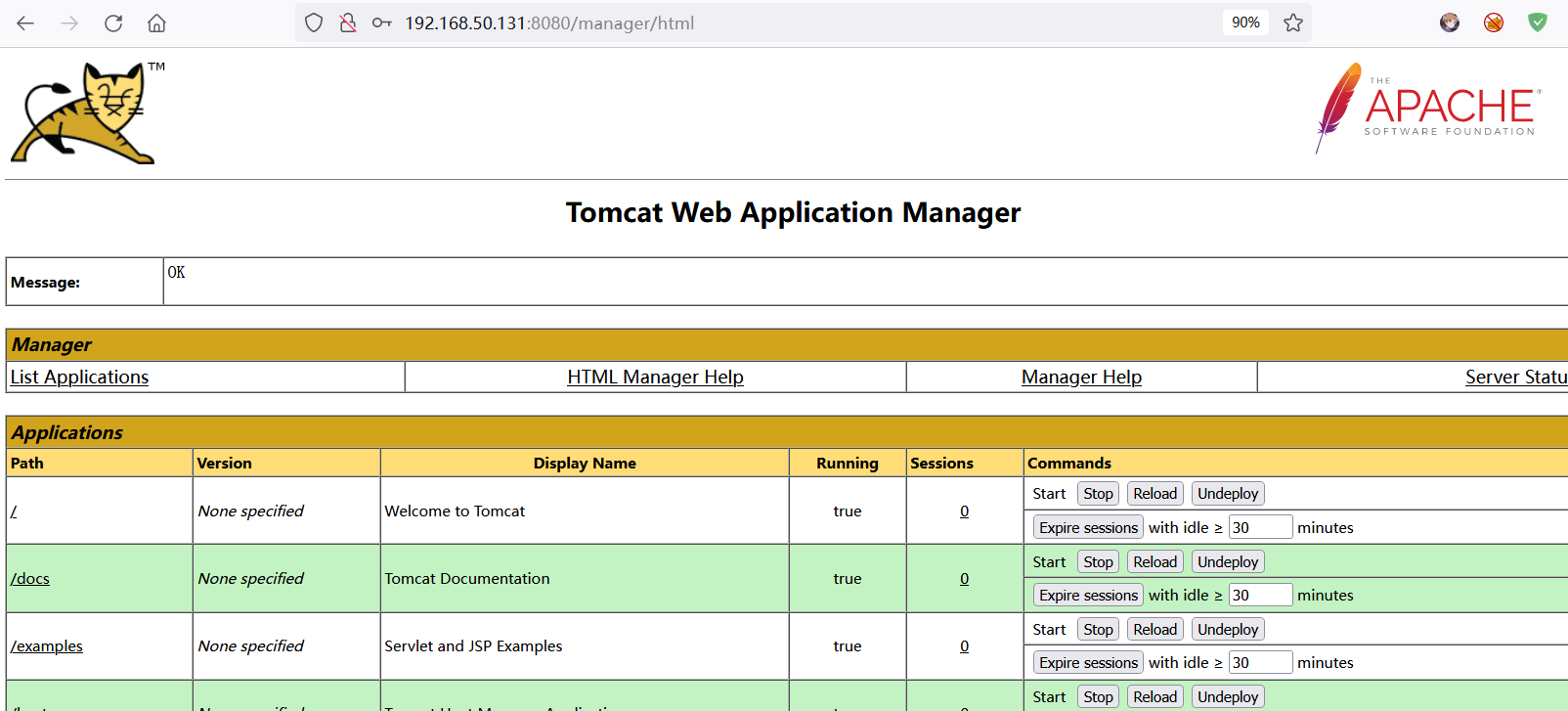Image resolution: width=1568 pixels, height=711 pixels.
Task: Bookmark this page with the star icon
Action: click(1293, 22)
